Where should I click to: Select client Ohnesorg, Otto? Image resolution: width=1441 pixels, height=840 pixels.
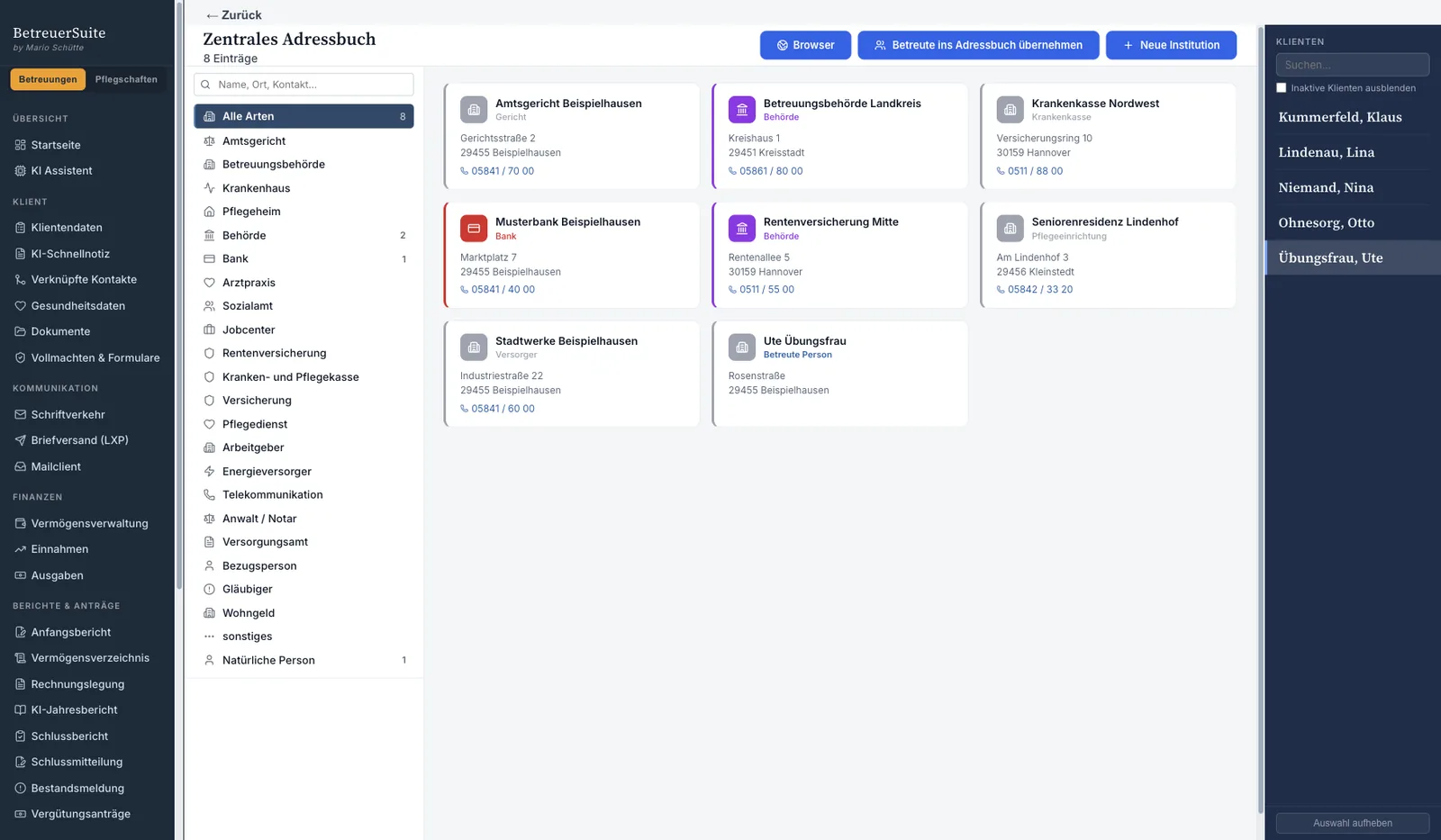click(1353, 222)
